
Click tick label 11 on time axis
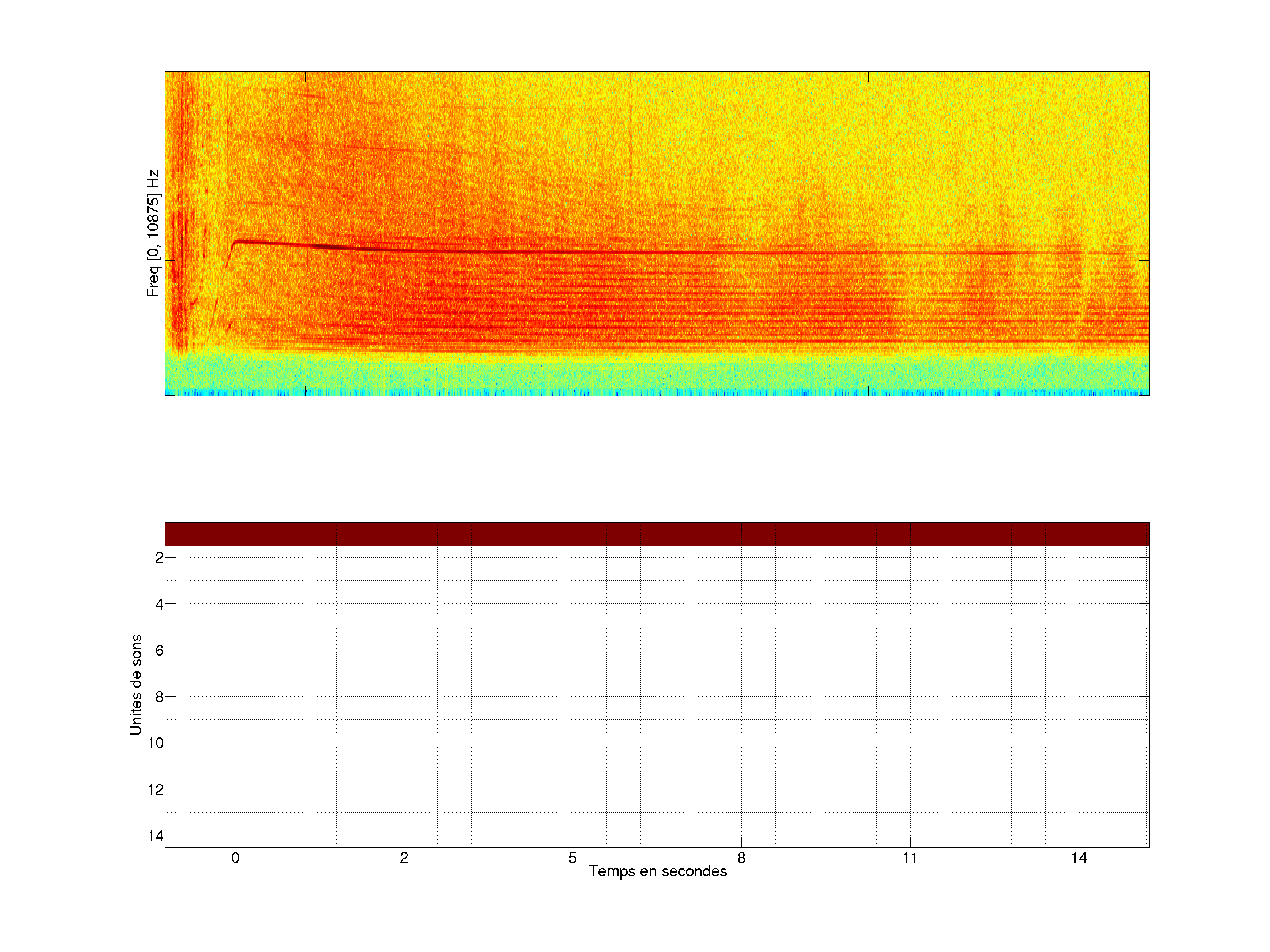(909, 858)
